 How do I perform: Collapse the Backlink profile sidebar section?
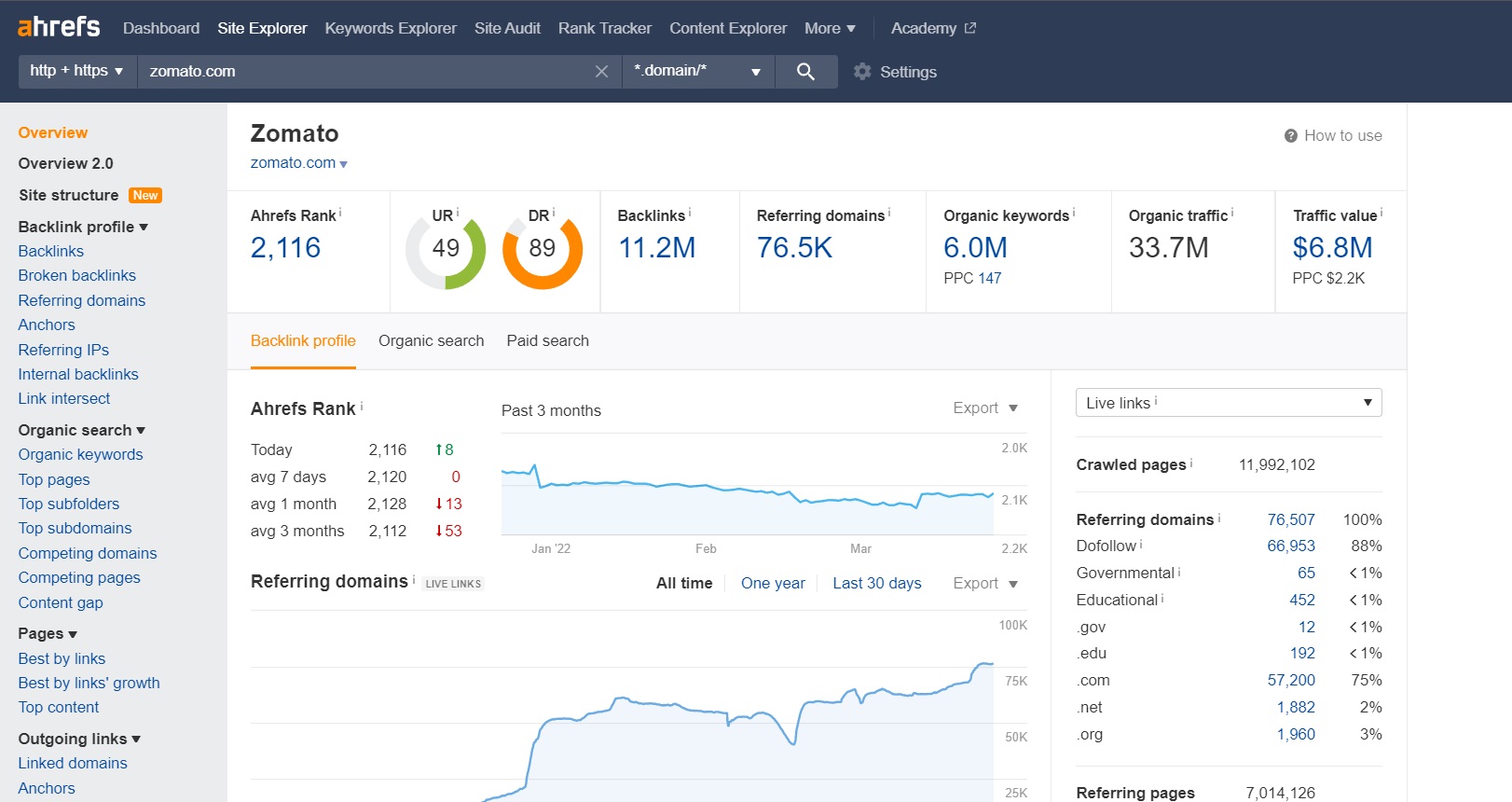click(x=83, y=227)
